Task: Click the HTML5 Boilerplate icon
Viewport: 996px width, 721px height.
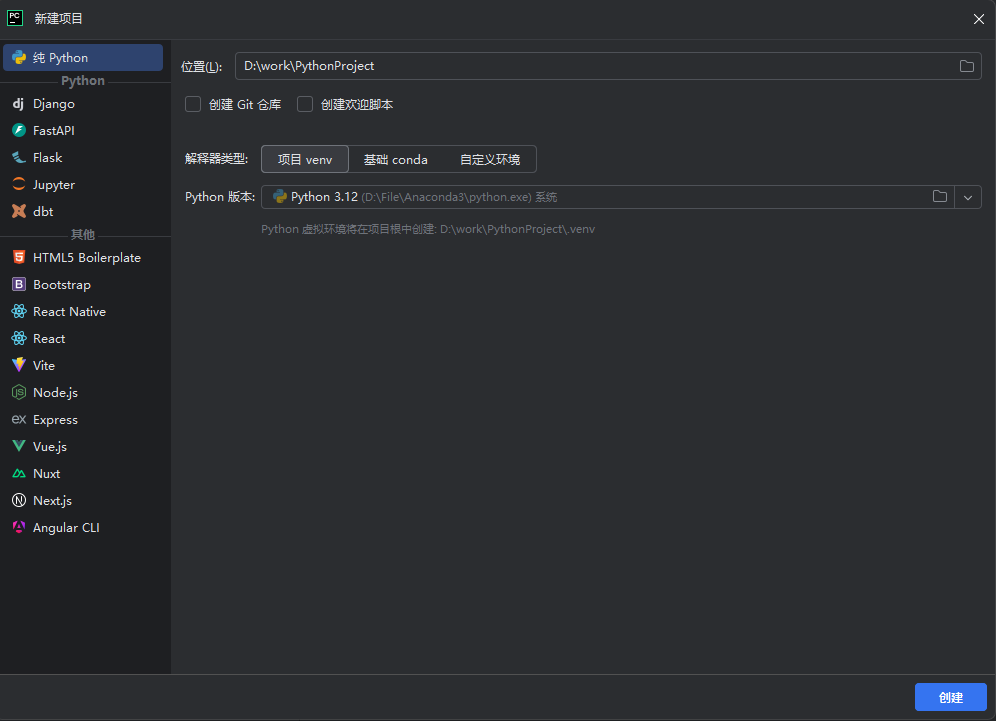Action: click(19, 257)
